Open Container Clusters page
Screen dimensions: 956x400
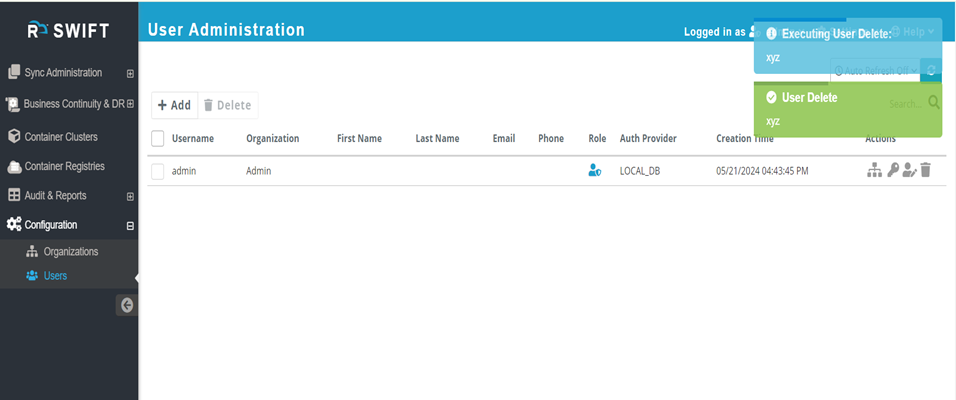point(60,137)
